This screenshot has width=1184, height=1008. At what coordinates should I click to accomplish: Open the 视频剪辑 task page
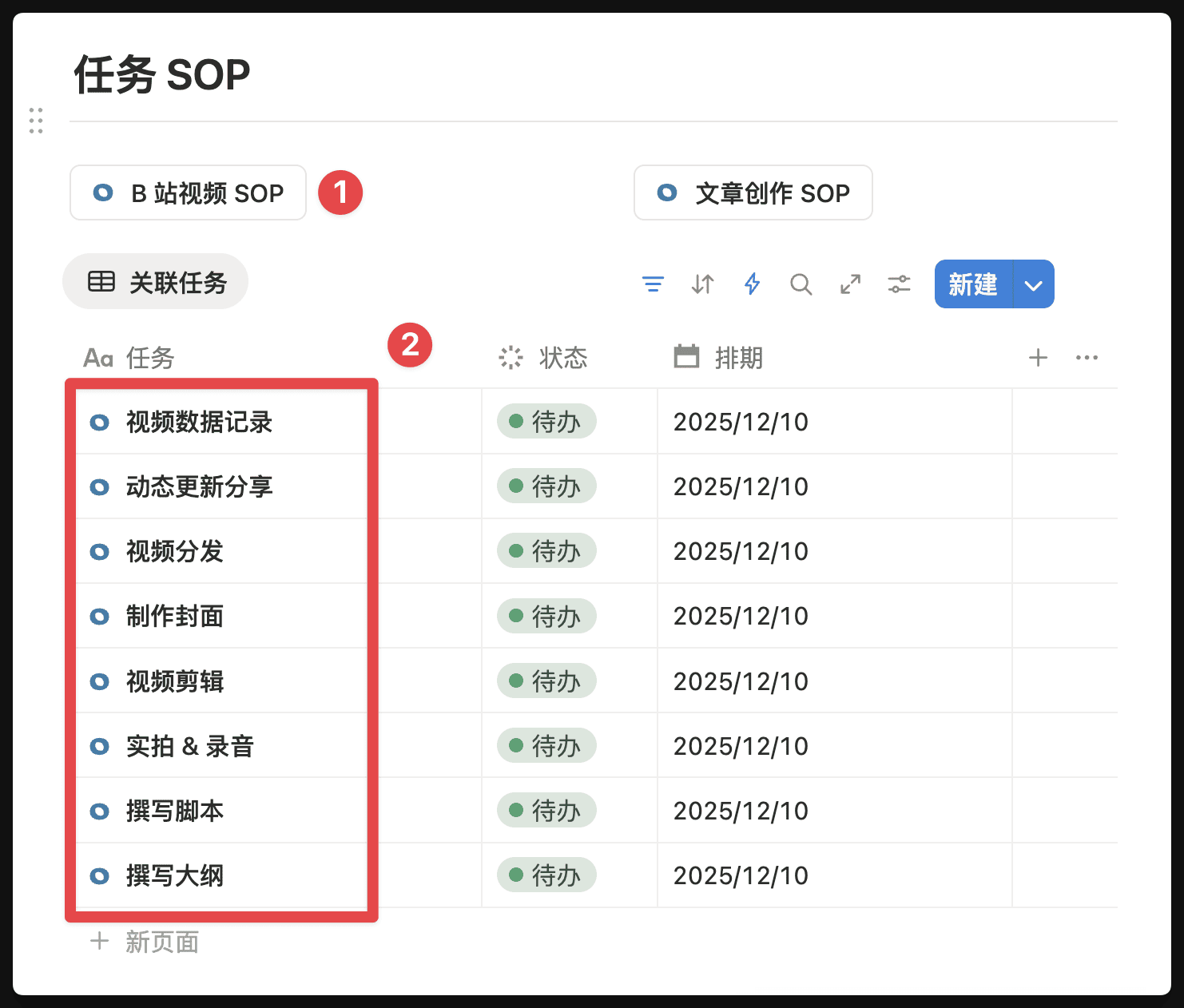click(175, 681)
